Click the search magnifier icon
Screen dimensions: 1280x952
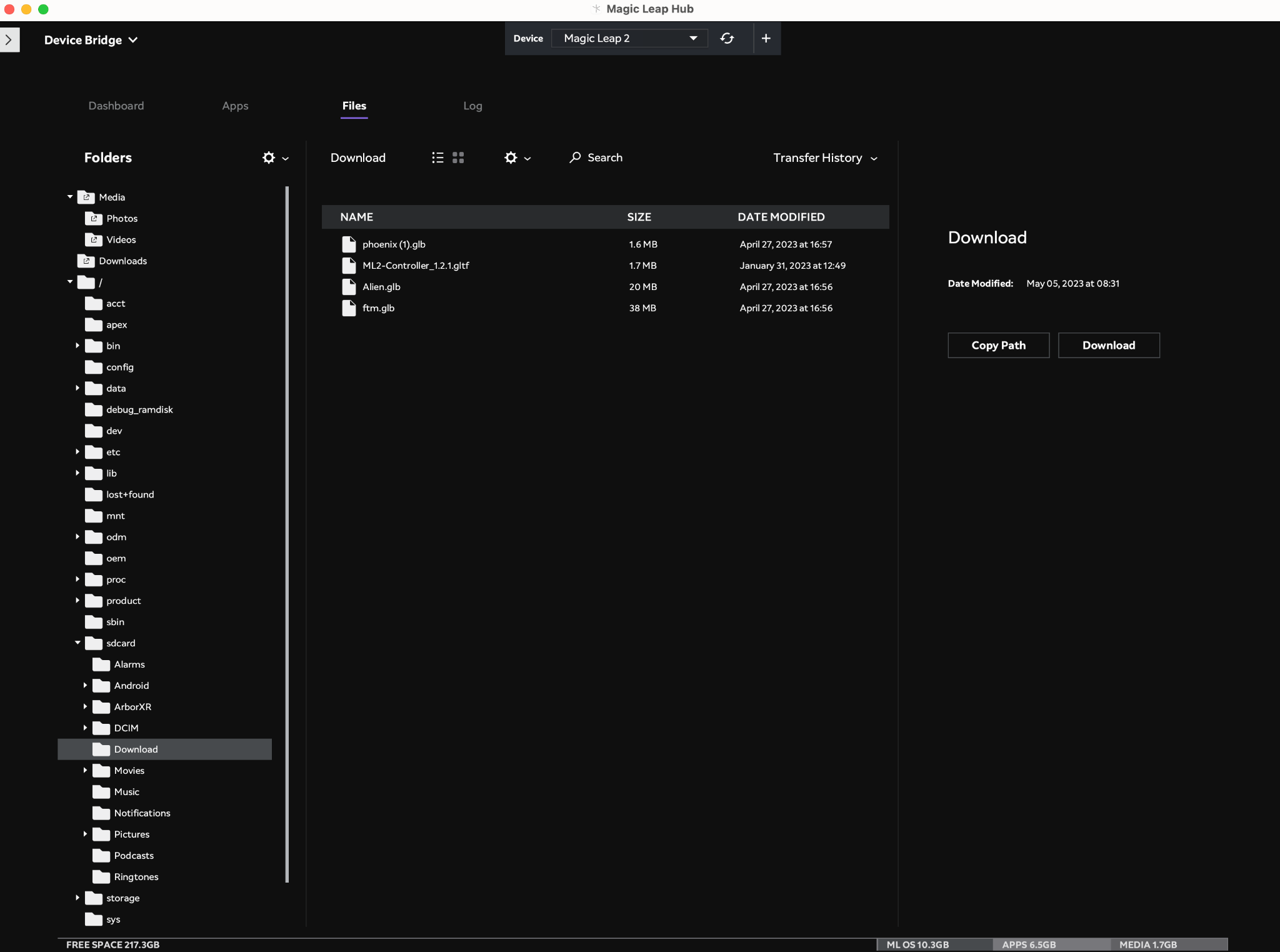[x=575, y=158]
